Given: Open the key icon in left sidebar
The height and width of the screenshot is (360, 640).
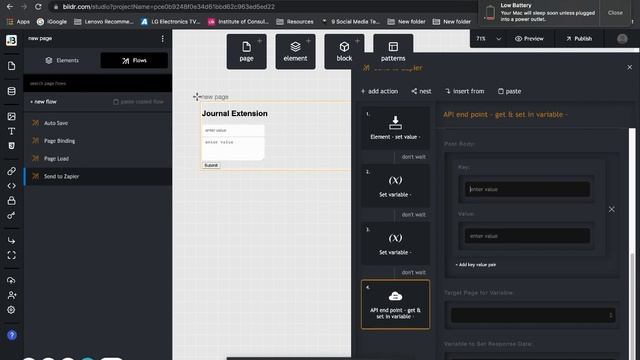Looking at the screenshot, I should pyautogui.click(x=11, y=215).
